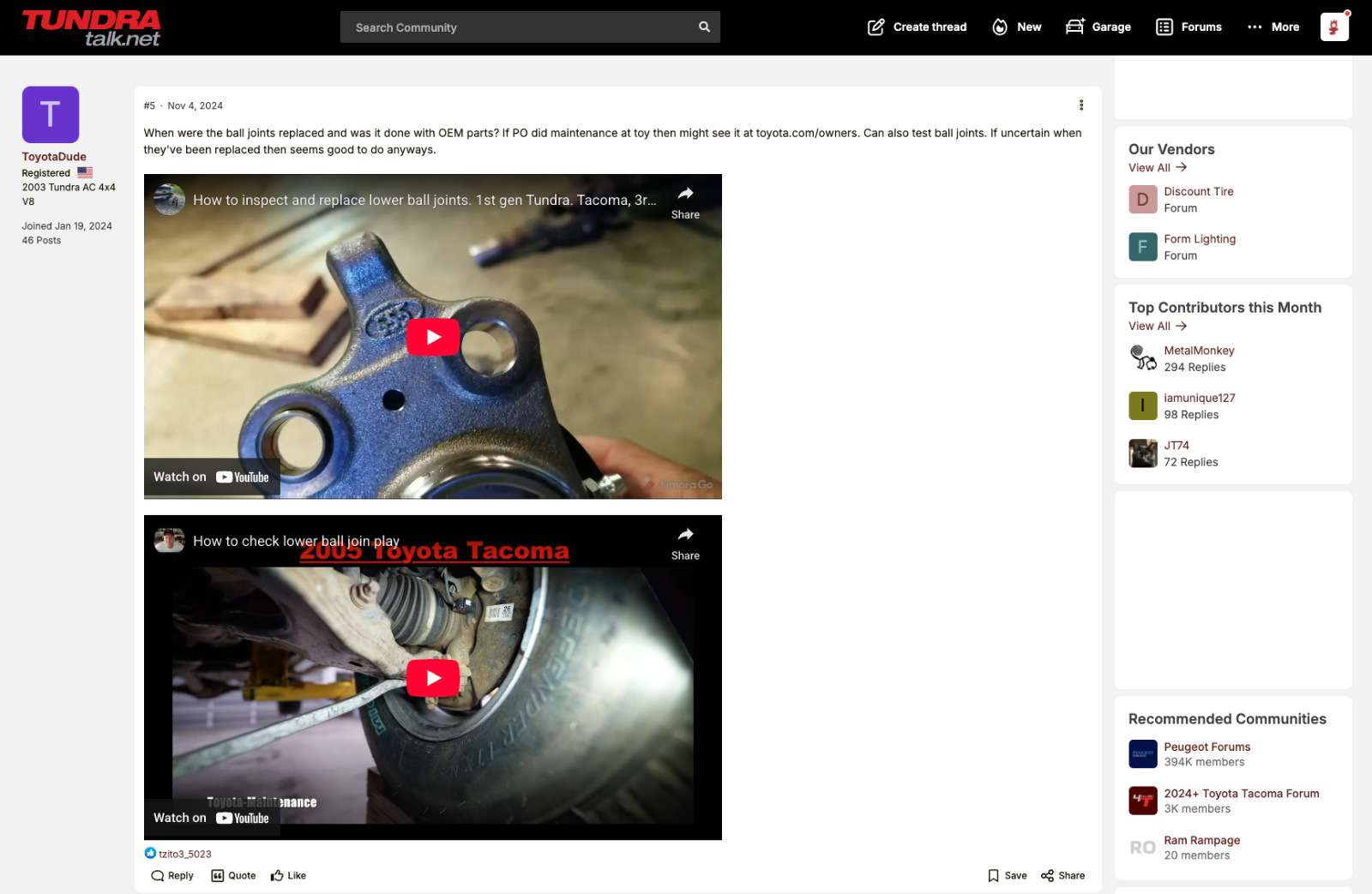This screenshot has width=1372, height=894.
Task: Like the post by ToyotaDude
Action: coord(288,875)
